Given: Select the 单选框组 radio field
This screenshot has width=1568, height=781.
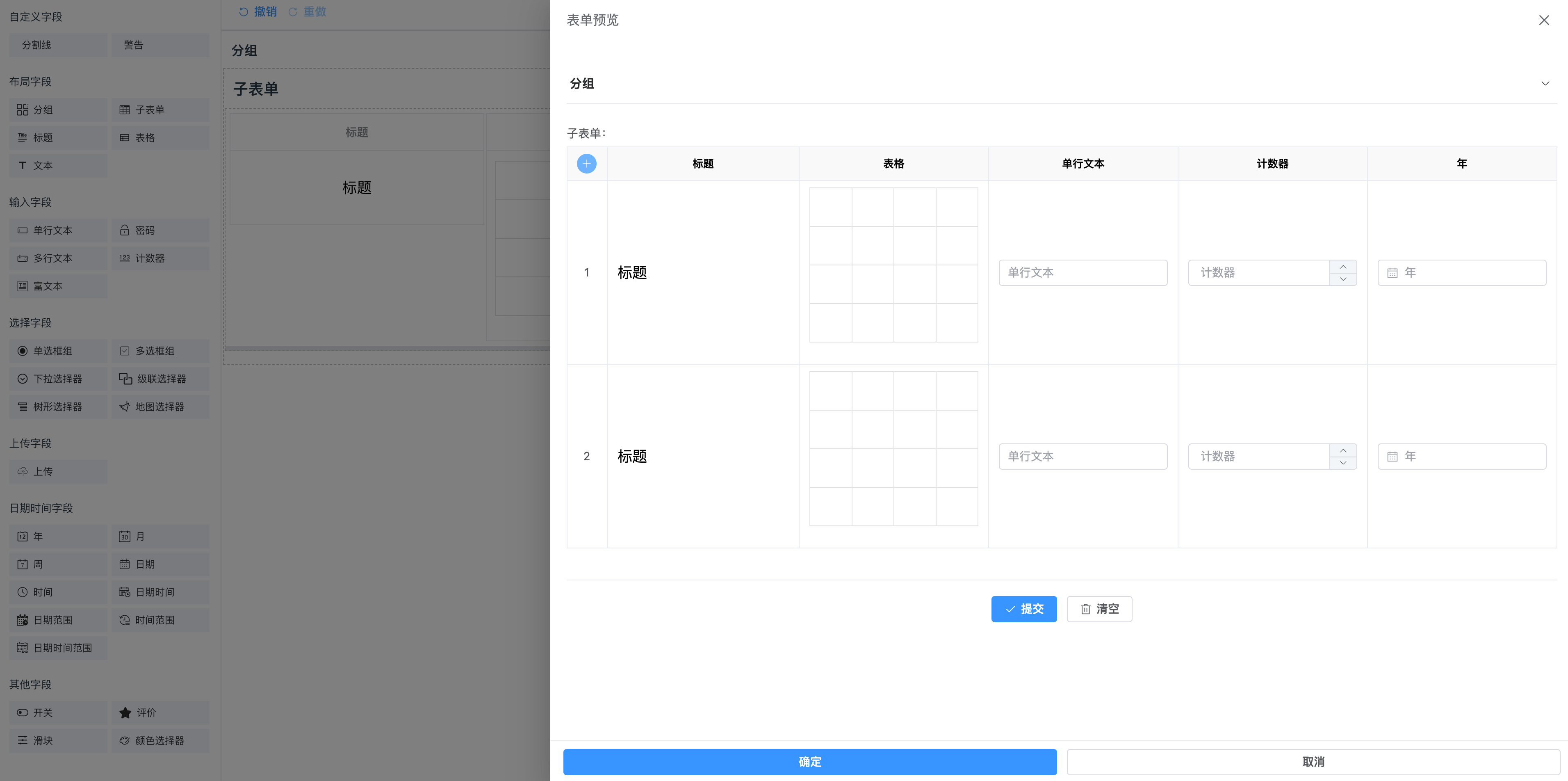Looking at the screenshot, I should [58, 351].
